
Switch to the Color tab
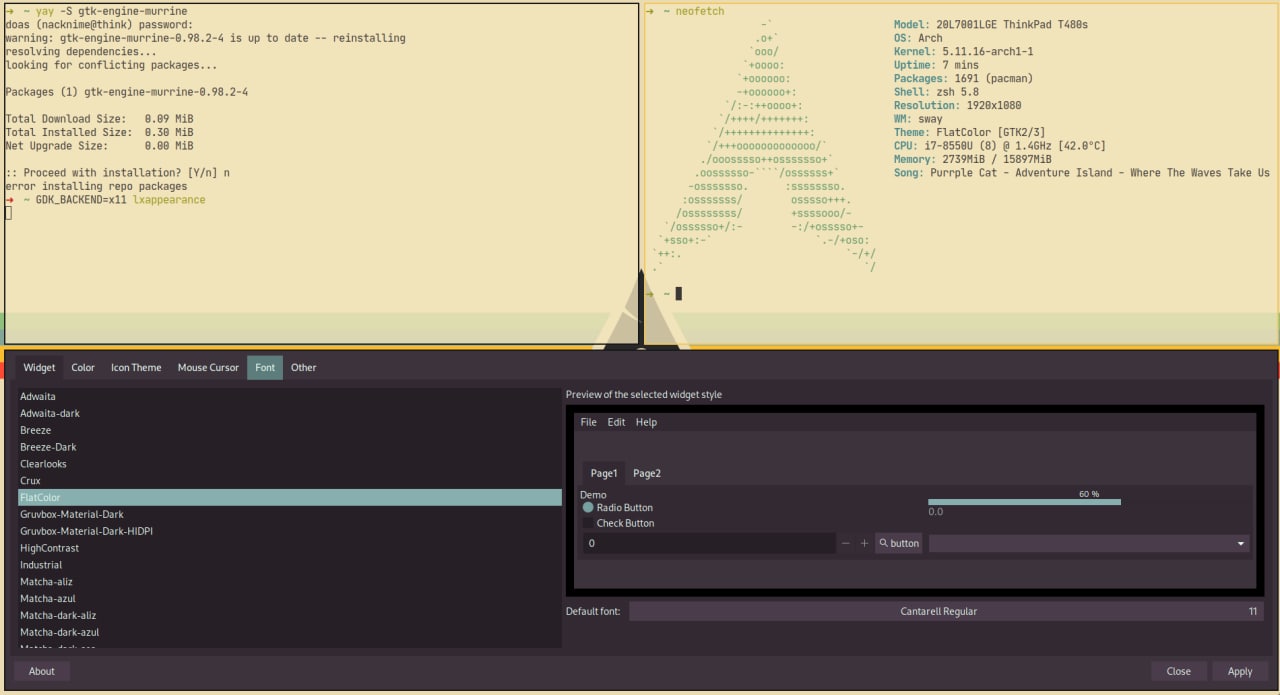[83, 367]
